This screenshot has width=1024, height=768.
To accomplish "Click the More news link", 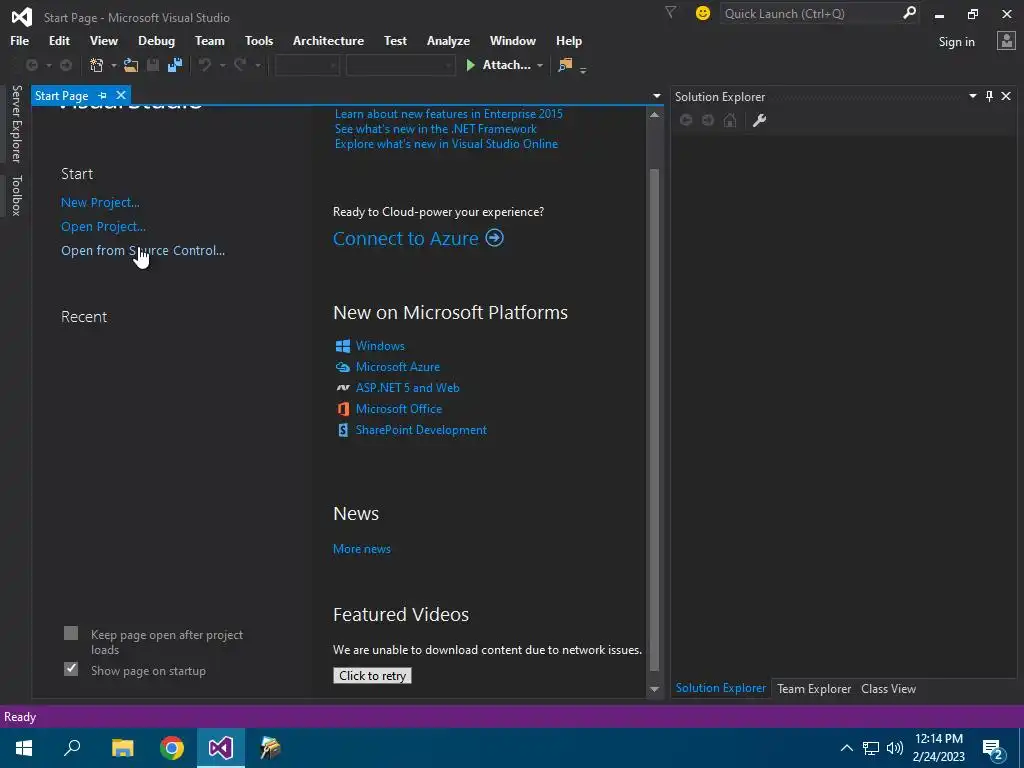I will click(362, 549).
